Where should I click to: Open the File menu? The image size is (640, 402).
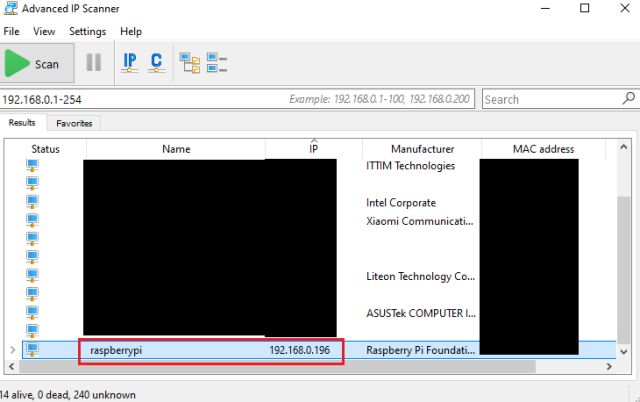pyautogui.click(x=11, y=31)
